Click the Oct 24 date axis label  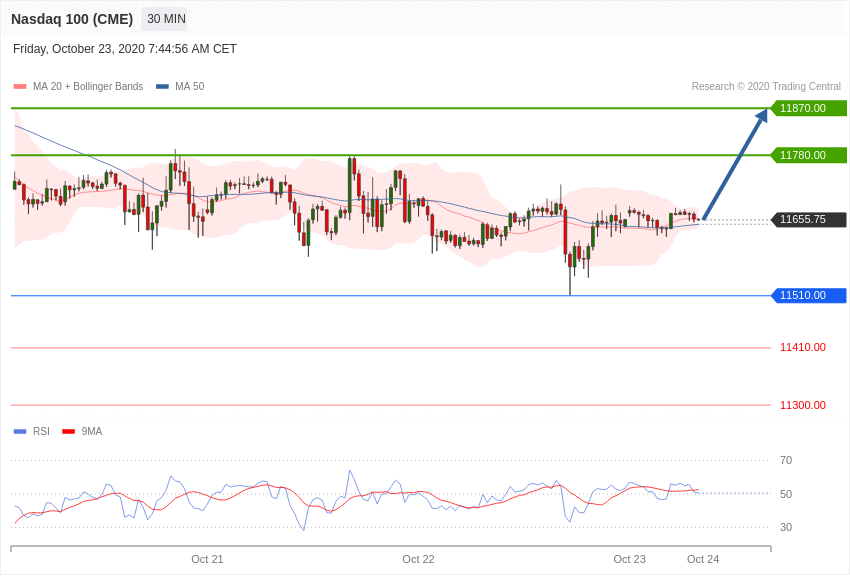coord(703,559)
